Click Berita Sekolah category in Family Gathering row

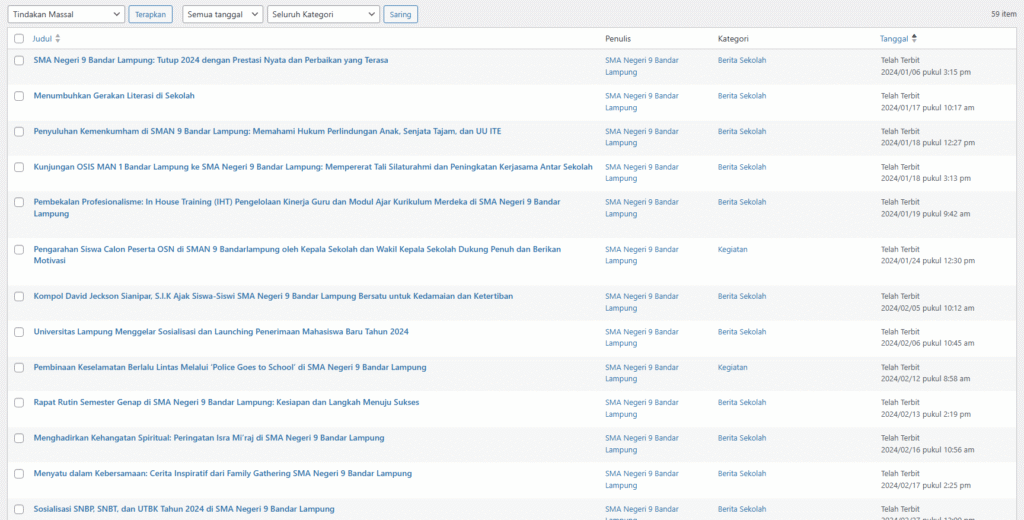click(x=742, y=473)
